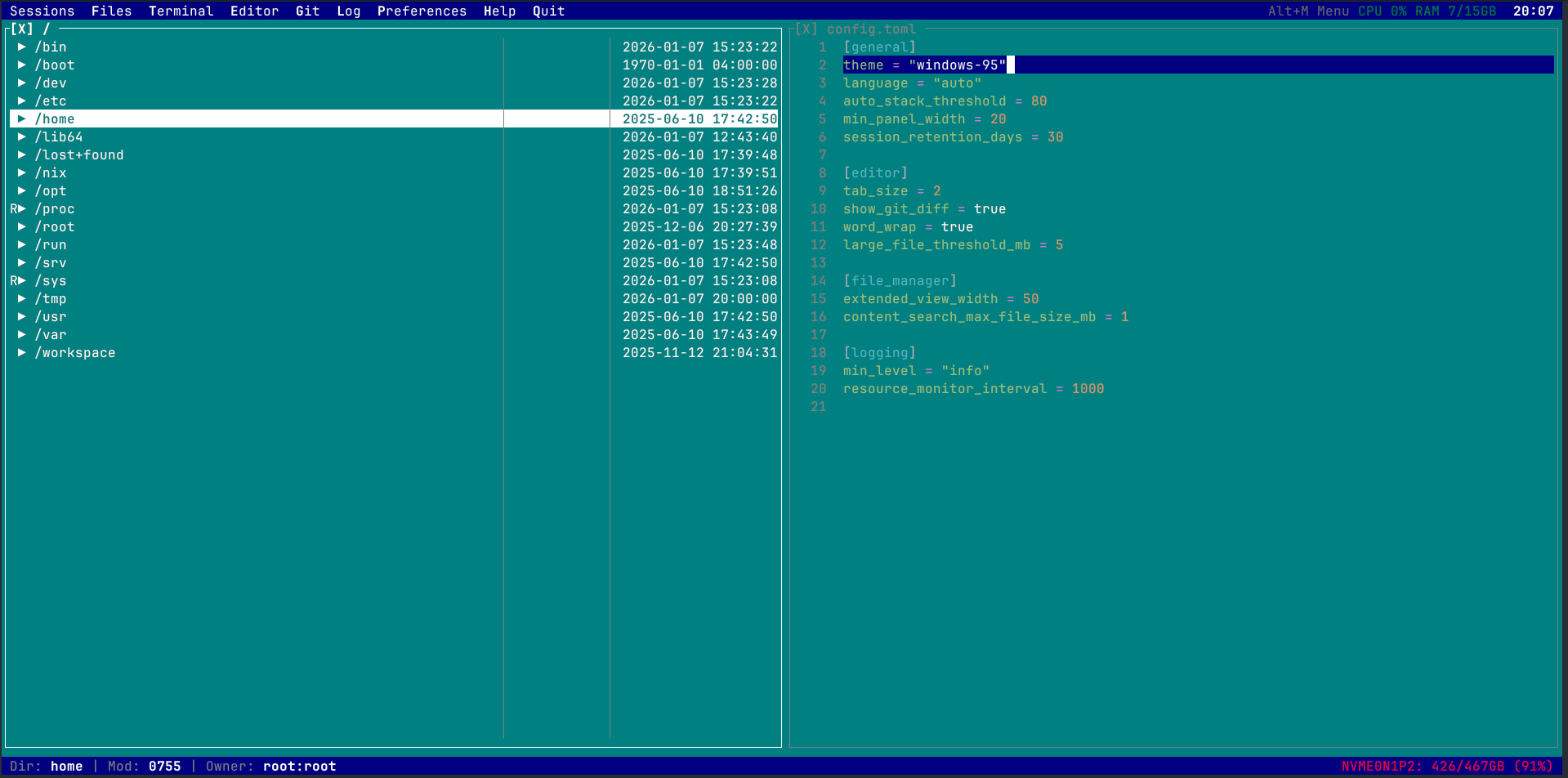Toggle the checkbox on the config.toml panel header
The image size is (1568, 778).
pyautogui.click(x=806, y=29)
